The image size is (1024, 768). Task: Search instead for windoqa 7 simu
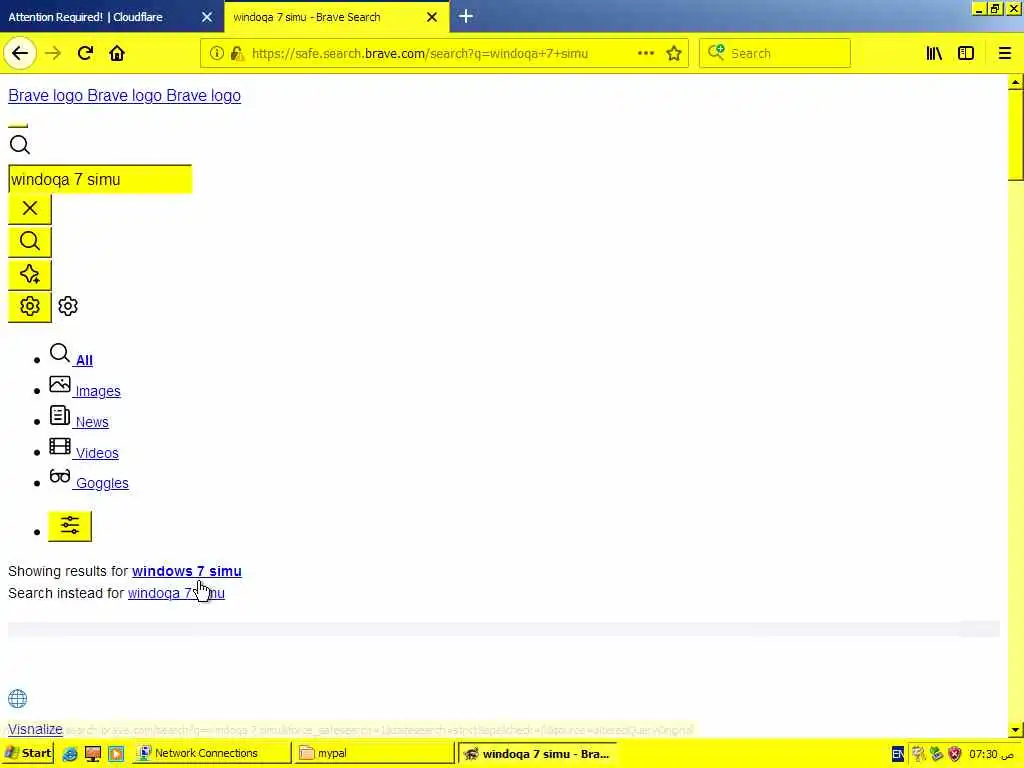coord(176,594)
